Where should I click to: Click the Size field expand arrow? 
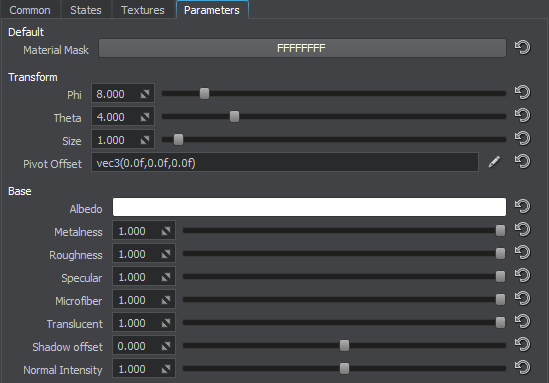[145, 140]
